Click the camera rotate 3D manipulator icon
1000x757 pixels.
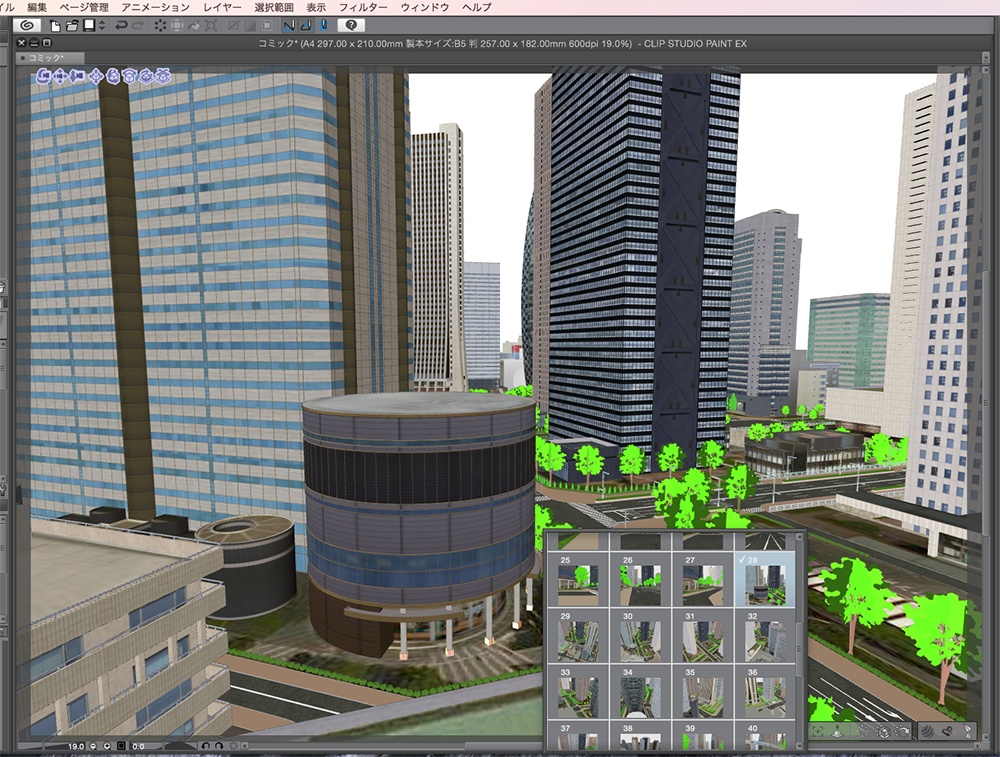click(43, 77)
